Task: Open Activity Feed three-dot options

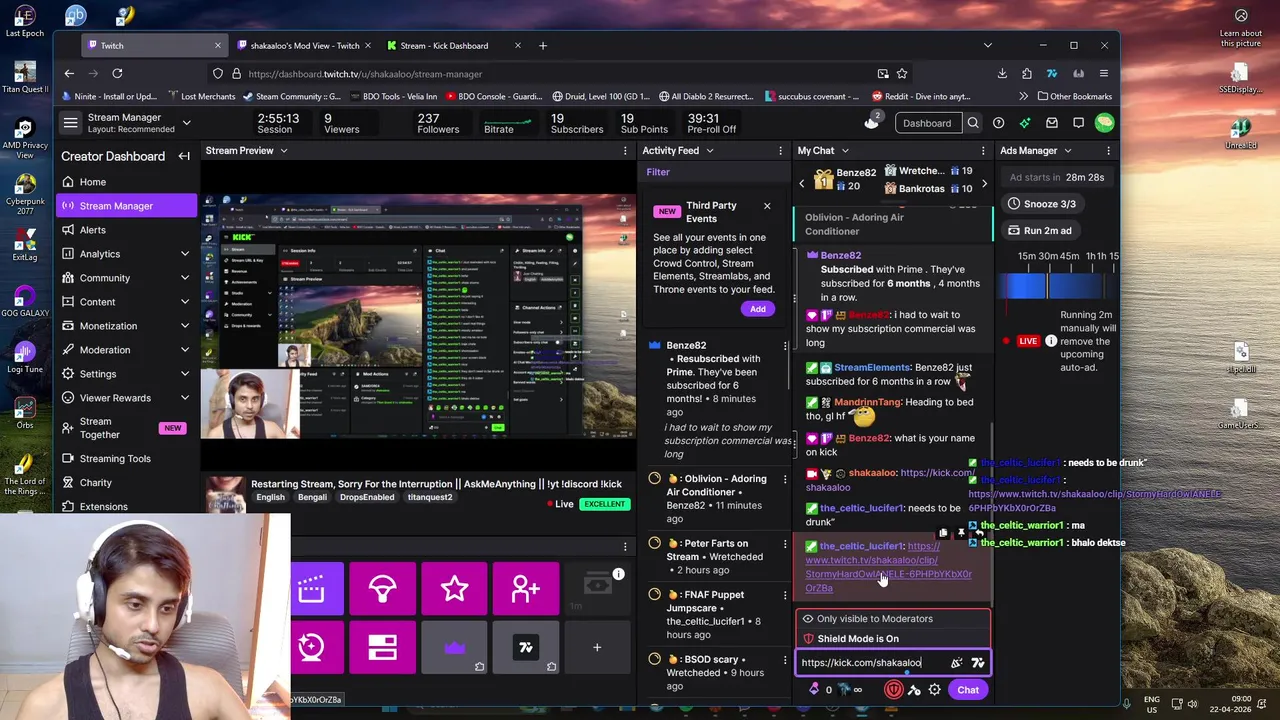Action: [x=780, y=151]
